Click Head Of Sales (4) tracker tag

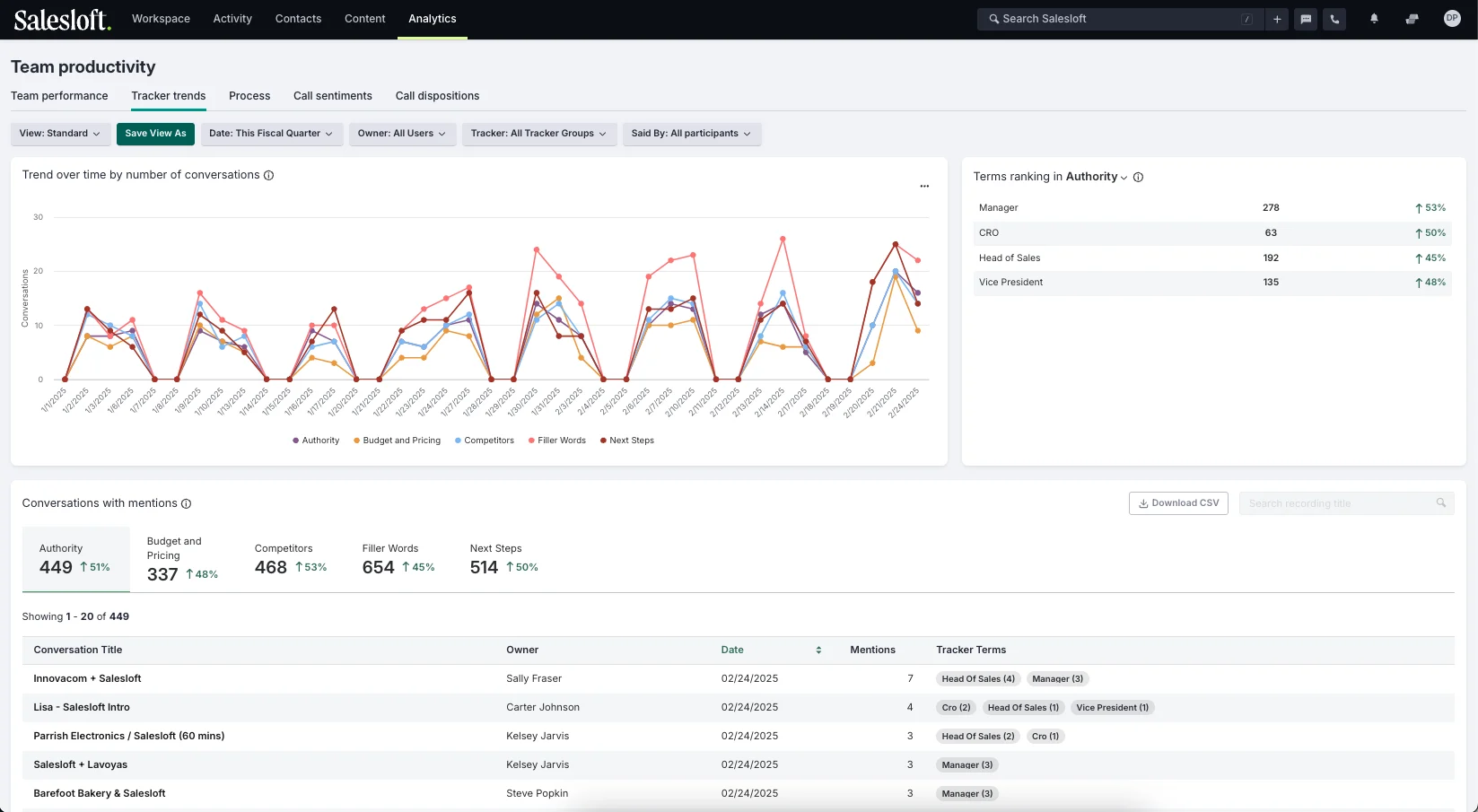978,679
